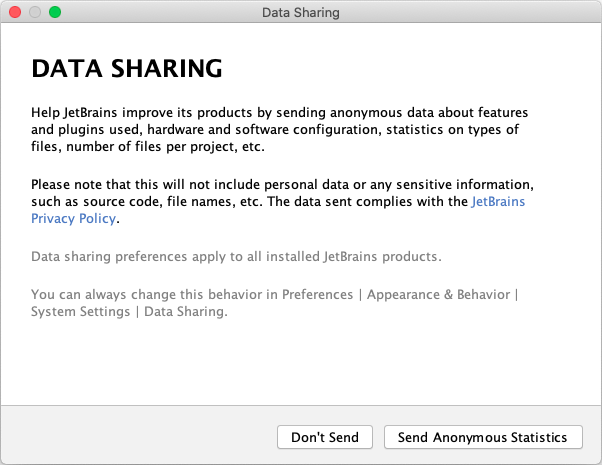Image resolution: width=602 pixels, height=465 pixels.
Task: Click the blank white area below hint text
Action: 300,365
